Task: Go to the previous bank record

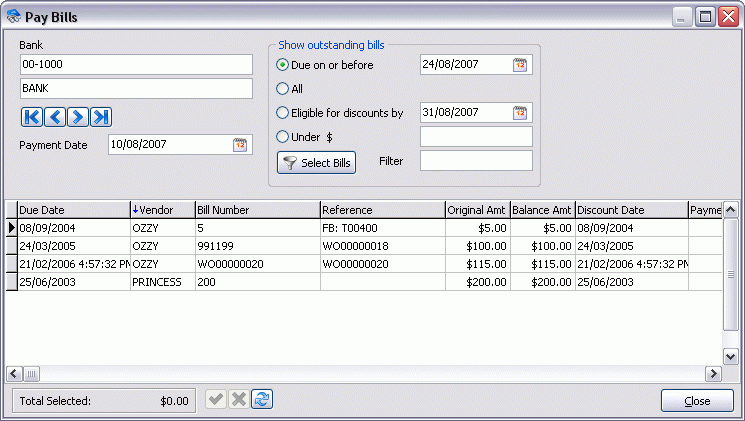Action: click(x=54, y=117)
